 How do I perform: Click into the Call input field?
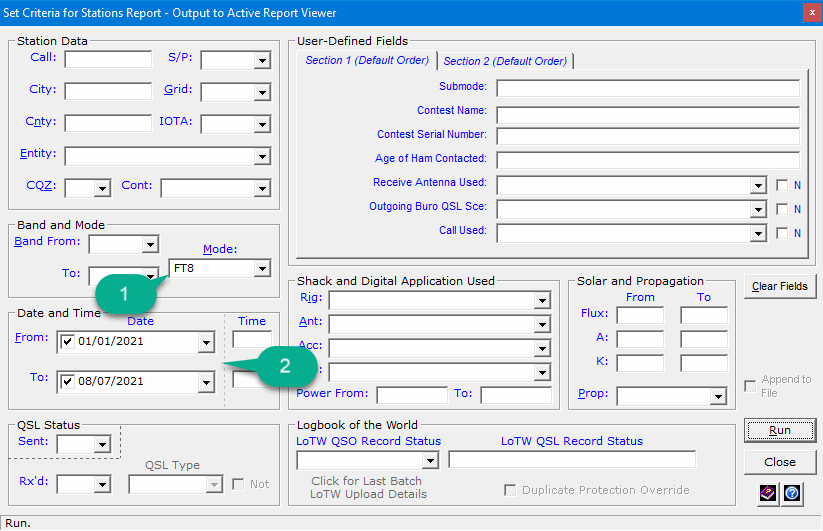108,59
